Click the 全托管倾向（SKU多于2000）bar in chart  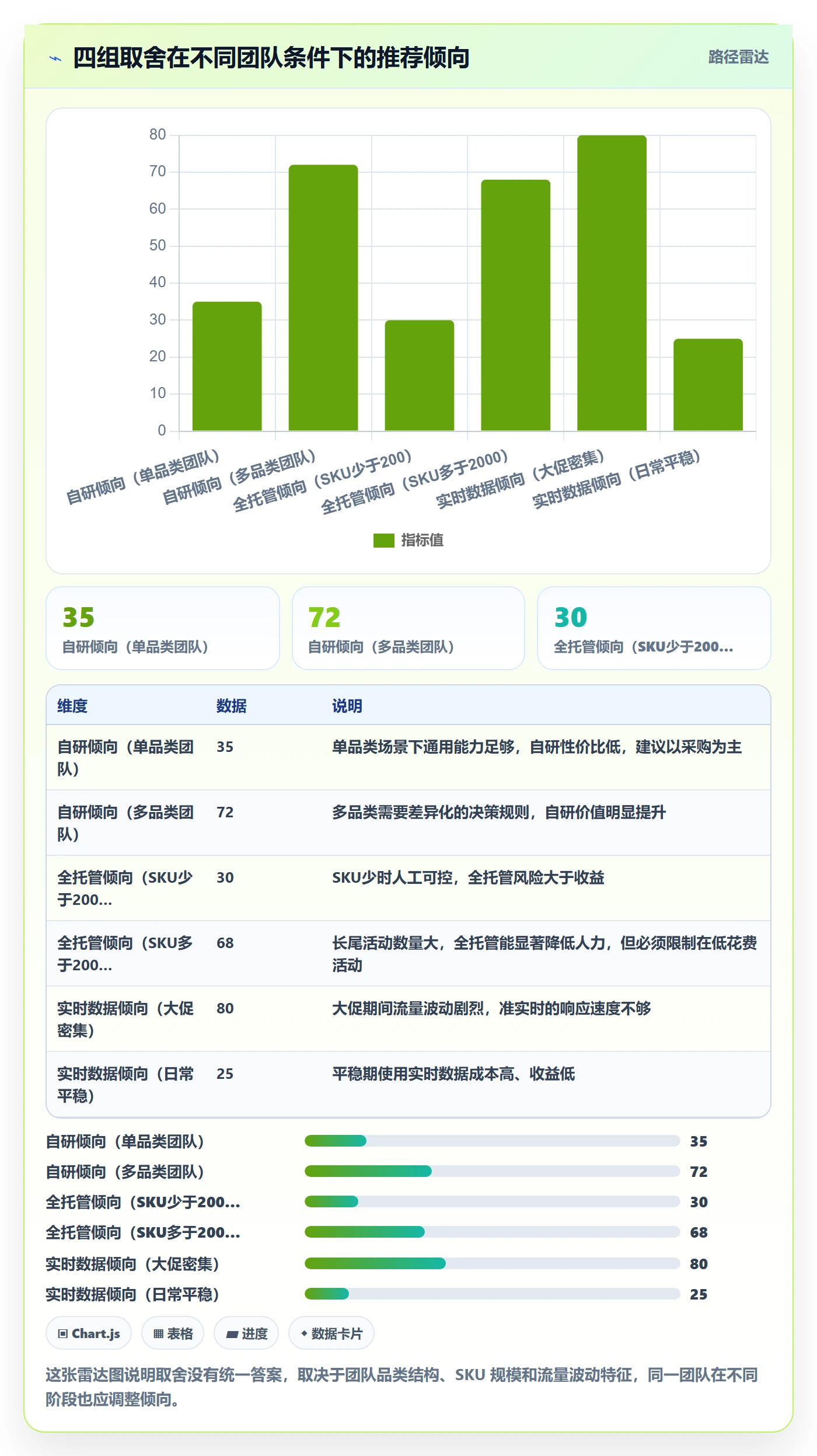tap(515, 305)
